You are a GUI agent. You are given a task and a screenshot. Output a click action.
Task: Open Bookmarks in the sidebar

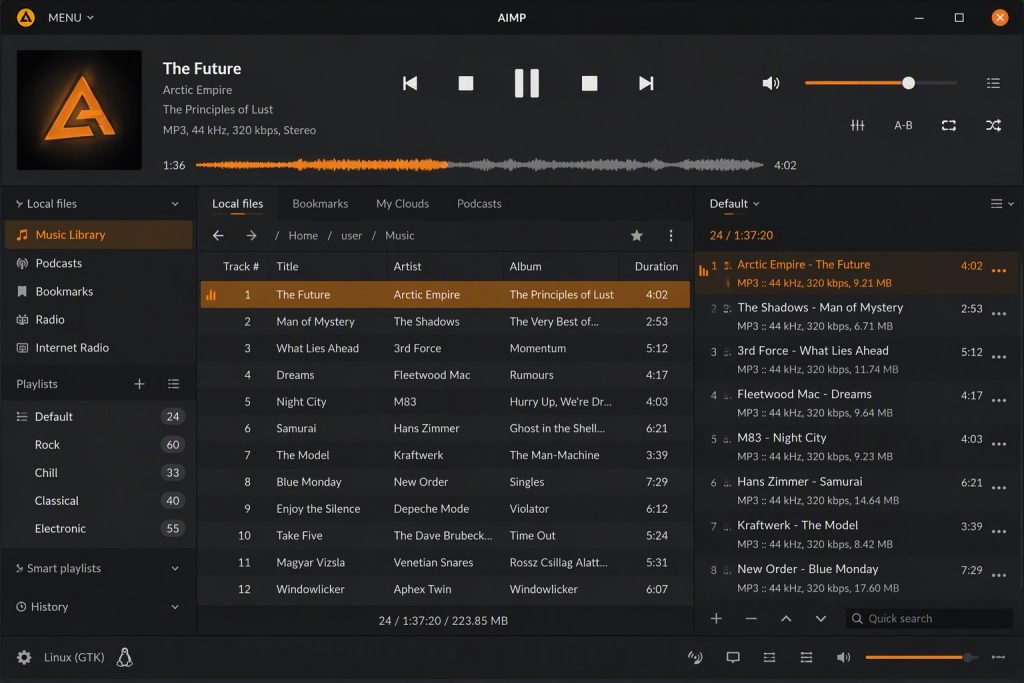pos(99,291)
